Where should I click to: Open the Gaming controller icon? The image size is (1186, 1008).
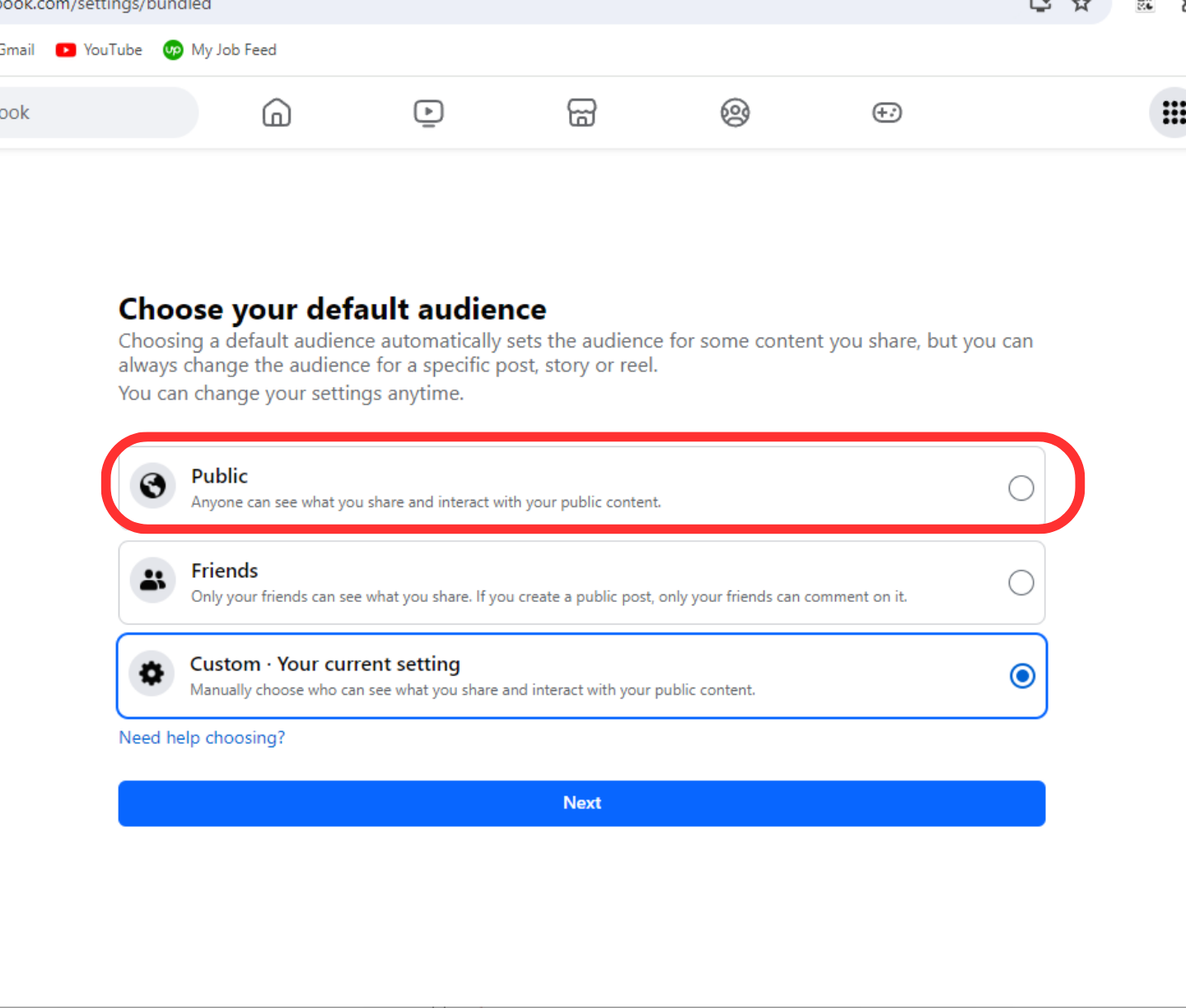(x=887, y=113)
